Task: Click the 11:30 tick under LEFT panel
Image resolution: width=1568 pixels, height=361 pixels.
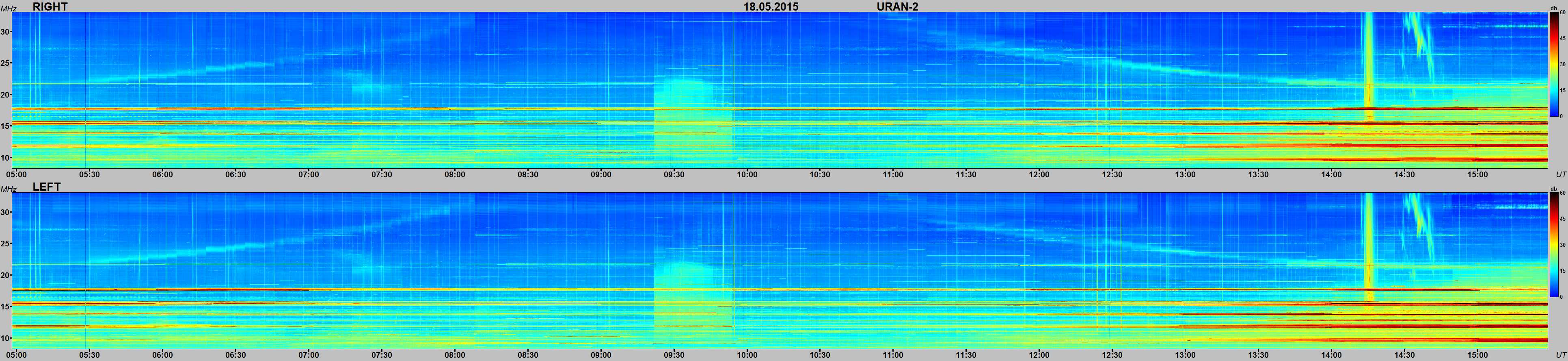Action: pyautogui.click(x=966, y=355)
